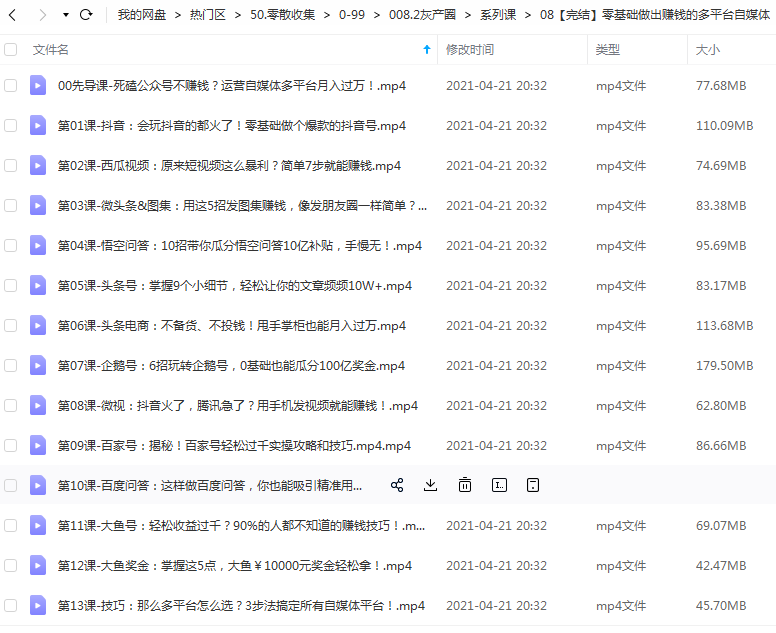Go to 0-99 breadcrumb folder
This screenshot has width=776, height=633.
(352, 15)
